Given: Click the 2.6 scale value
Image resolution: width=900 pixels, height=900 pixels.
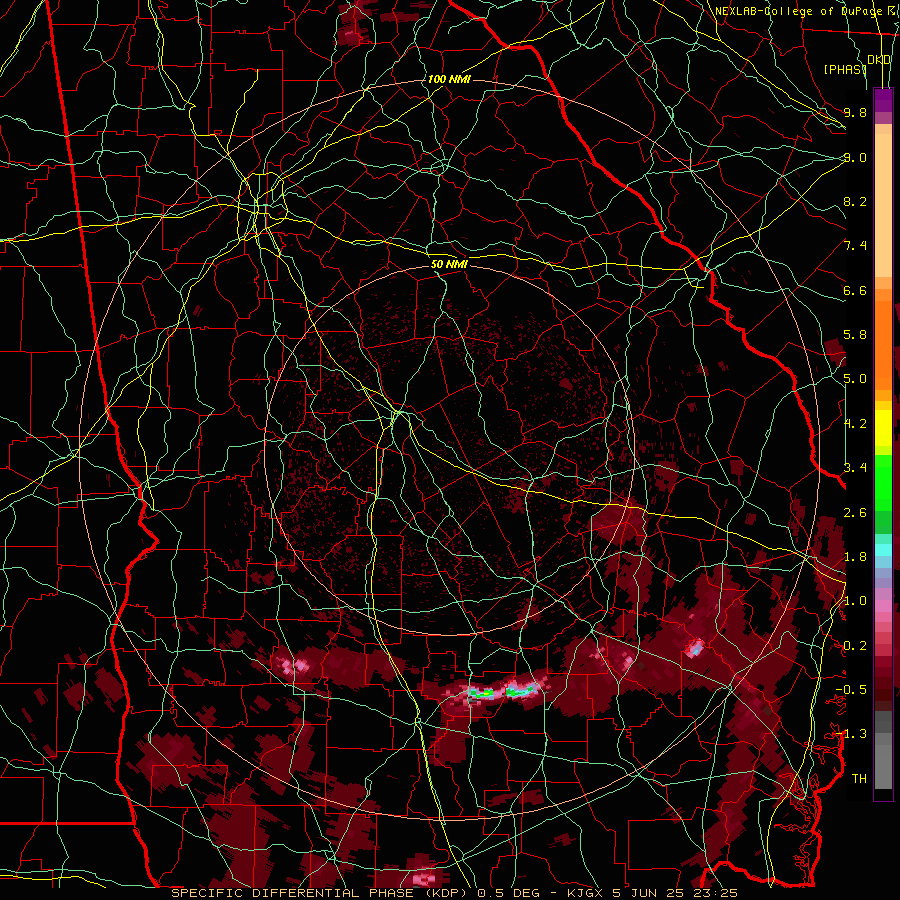Looking at the screenshot, I should (x=855, y=512).
